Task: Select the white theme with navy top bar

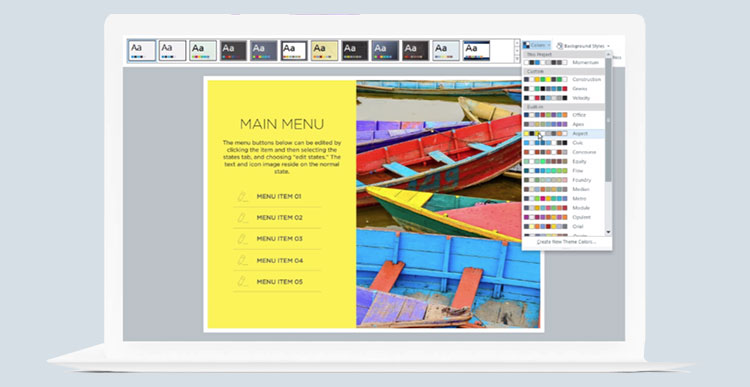Action: tap(476, 50)
